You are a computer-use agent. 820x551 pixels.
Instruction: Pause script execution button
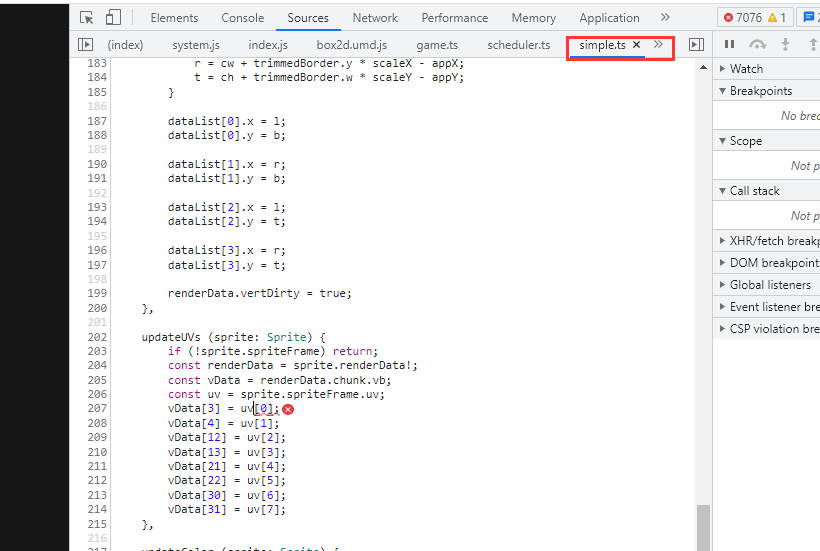[730, 44]
